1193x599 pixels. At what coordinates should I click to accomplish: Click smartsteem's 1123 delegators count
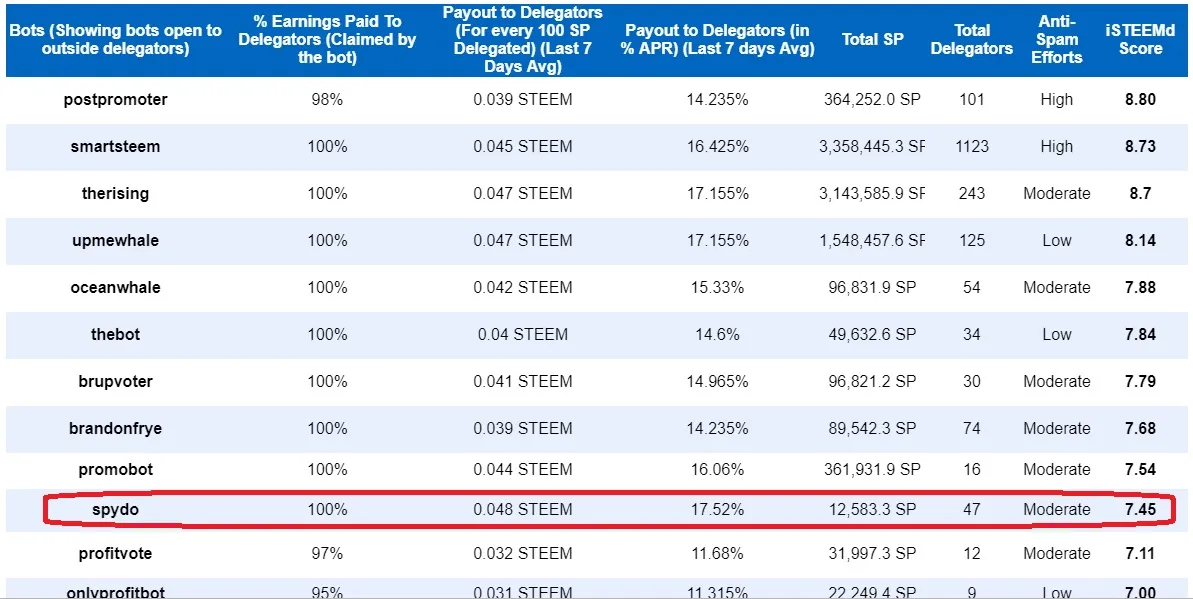(x=972, y=147)
